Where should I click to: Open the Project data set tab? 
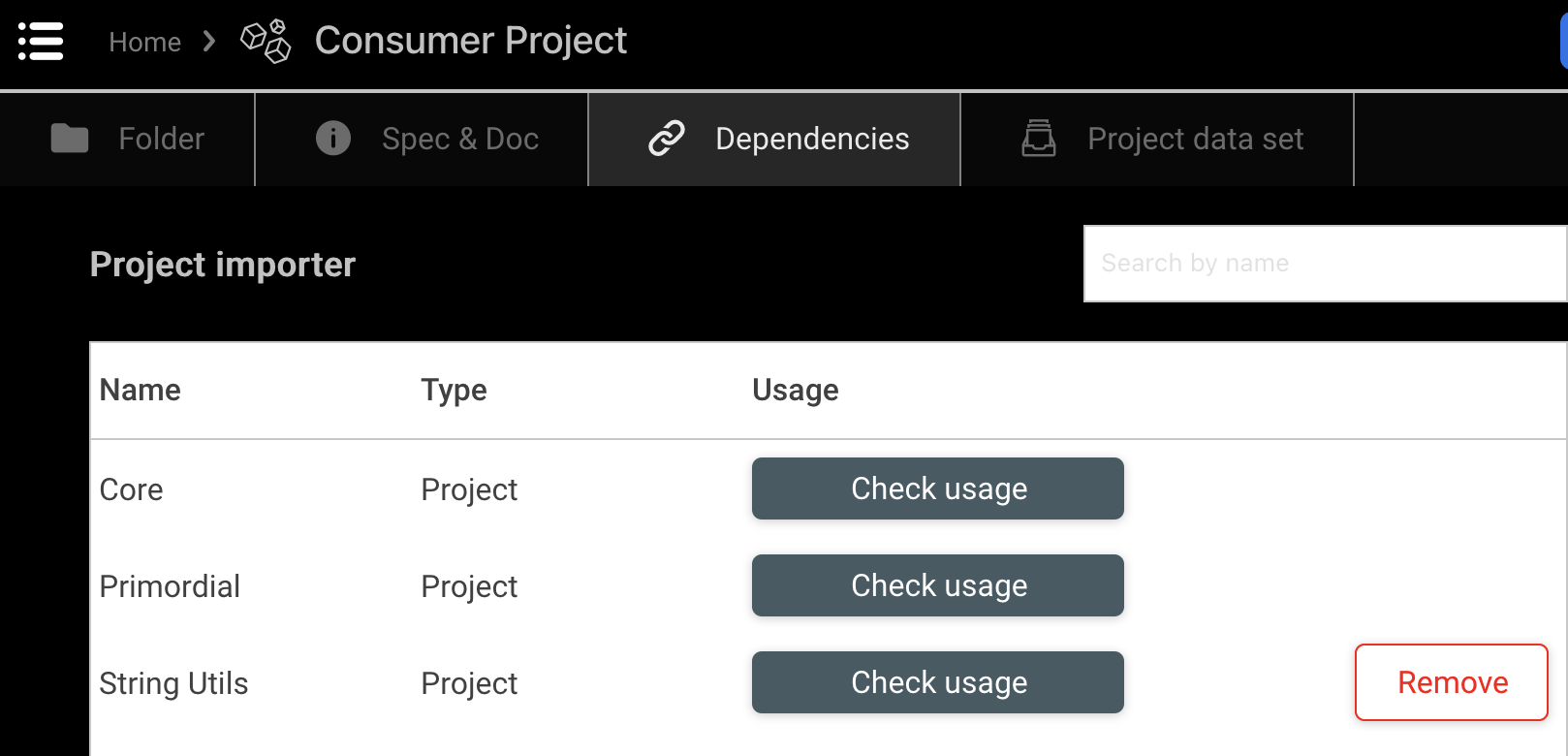pos(1157,140)
